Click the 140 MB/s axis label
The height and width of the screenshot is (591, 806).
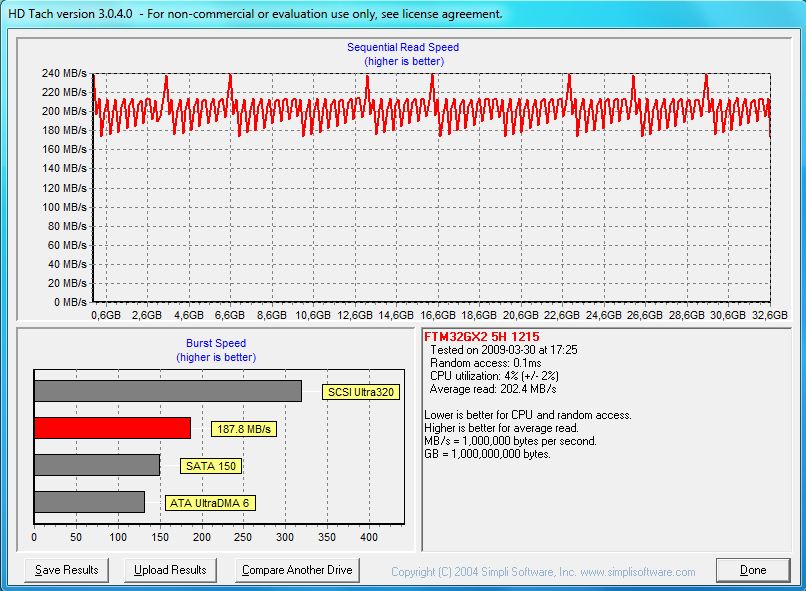point(64,169)
